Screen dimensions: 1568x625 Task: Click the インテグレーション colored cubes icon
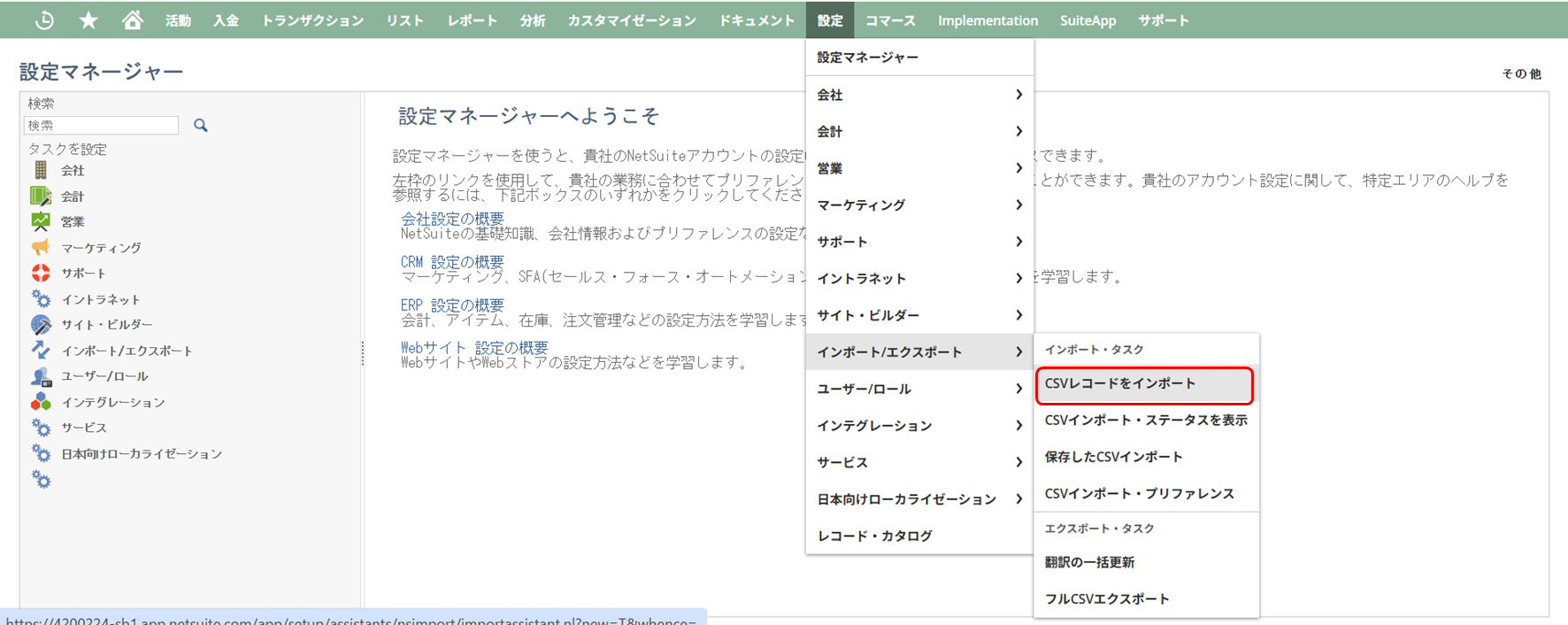tap(41, 402)
